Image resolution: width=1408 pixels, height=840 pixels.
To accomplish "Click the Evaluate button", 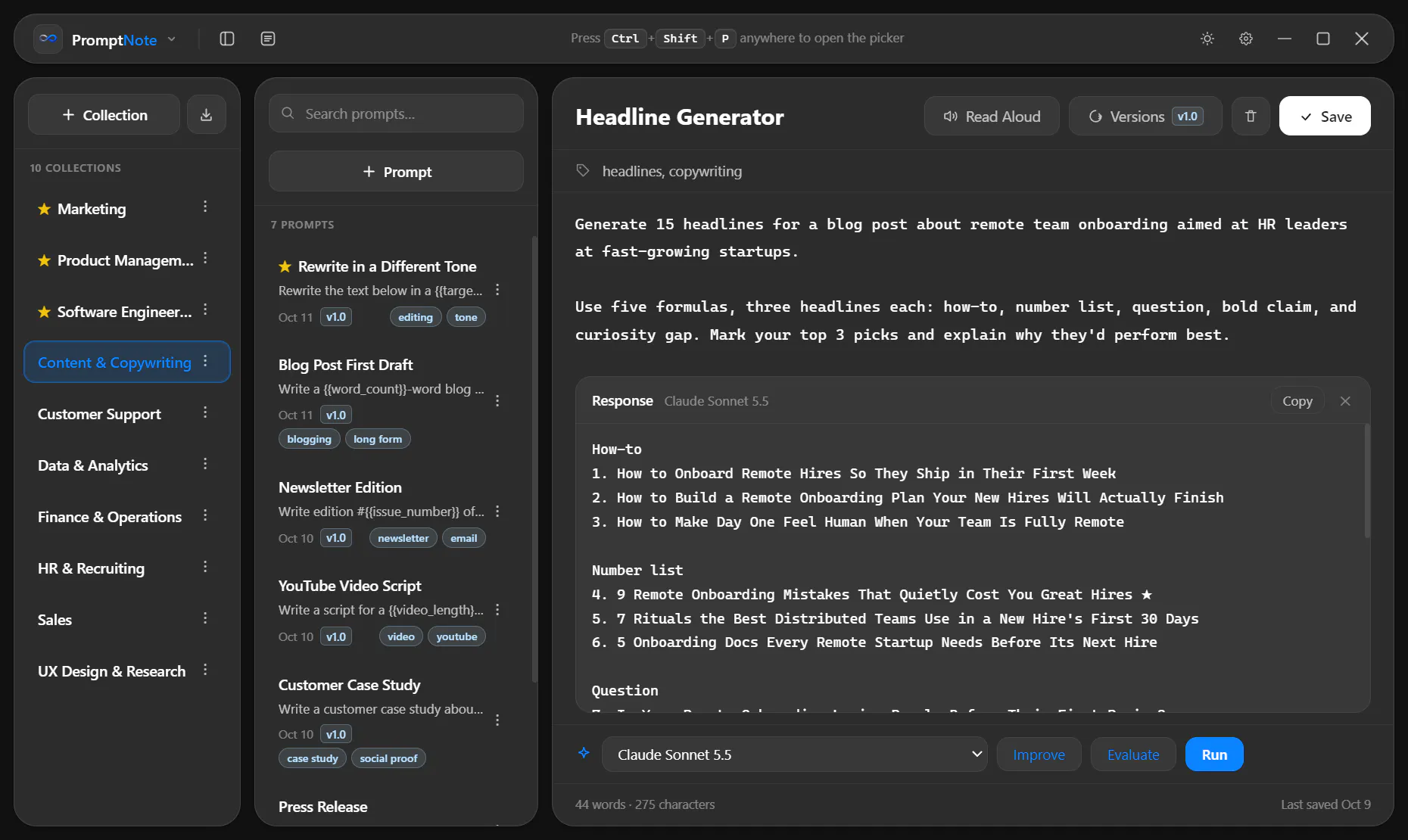I will pos(1133,754).
